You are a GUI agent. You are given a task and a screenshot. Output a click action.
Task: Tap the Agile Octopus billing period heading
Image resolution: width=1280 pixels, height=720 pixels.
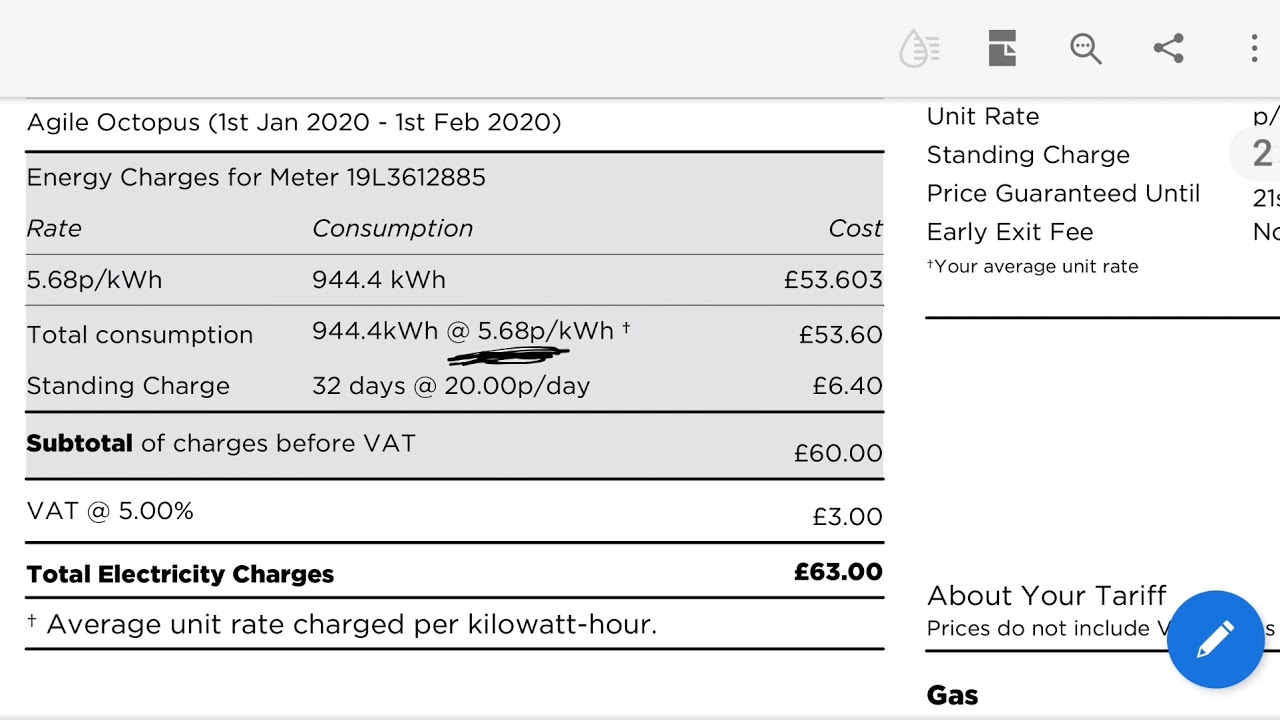(293, 122)
